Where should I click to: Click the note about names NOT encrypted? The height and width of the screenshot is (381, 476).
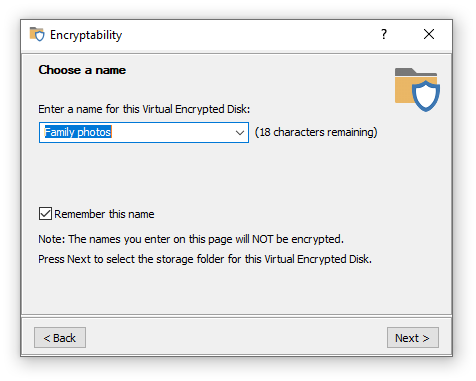(x=191, y=239)
